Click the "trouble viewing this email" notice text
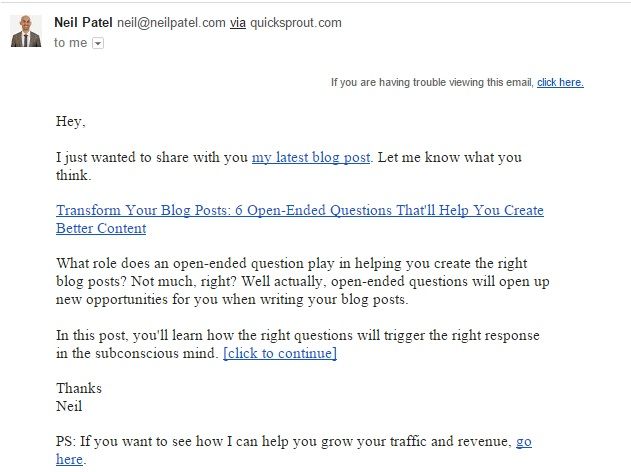631x472 pixels. [x=432, y=82]
